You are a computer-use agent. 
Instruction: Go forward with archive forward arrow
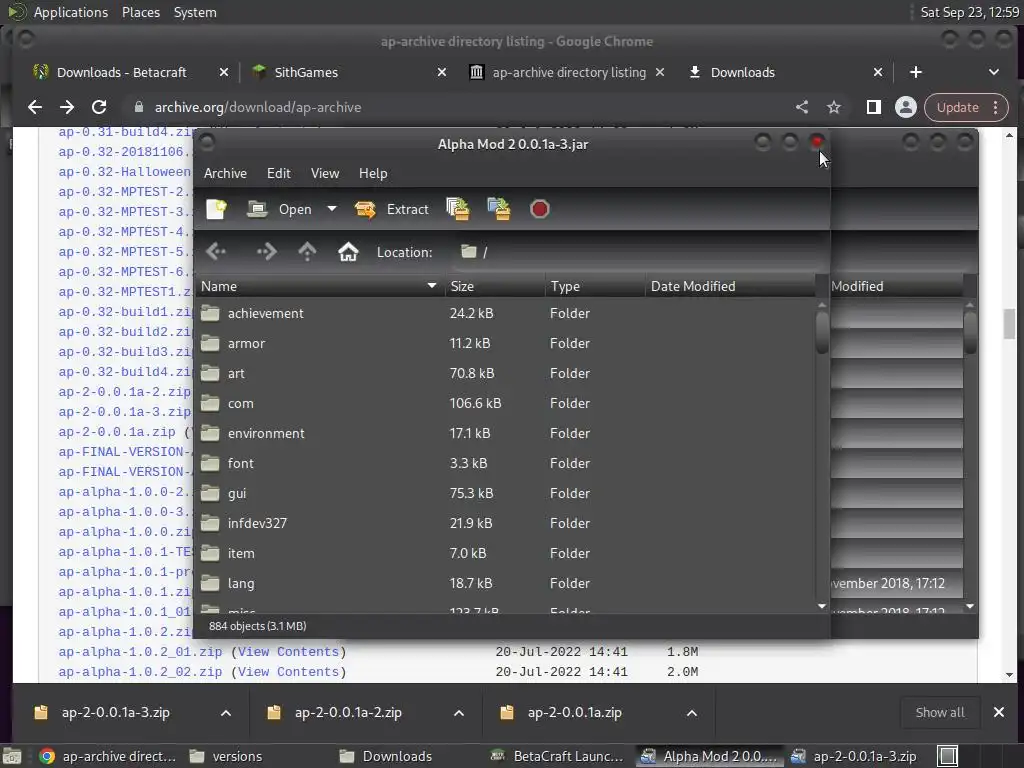point(266,251)
